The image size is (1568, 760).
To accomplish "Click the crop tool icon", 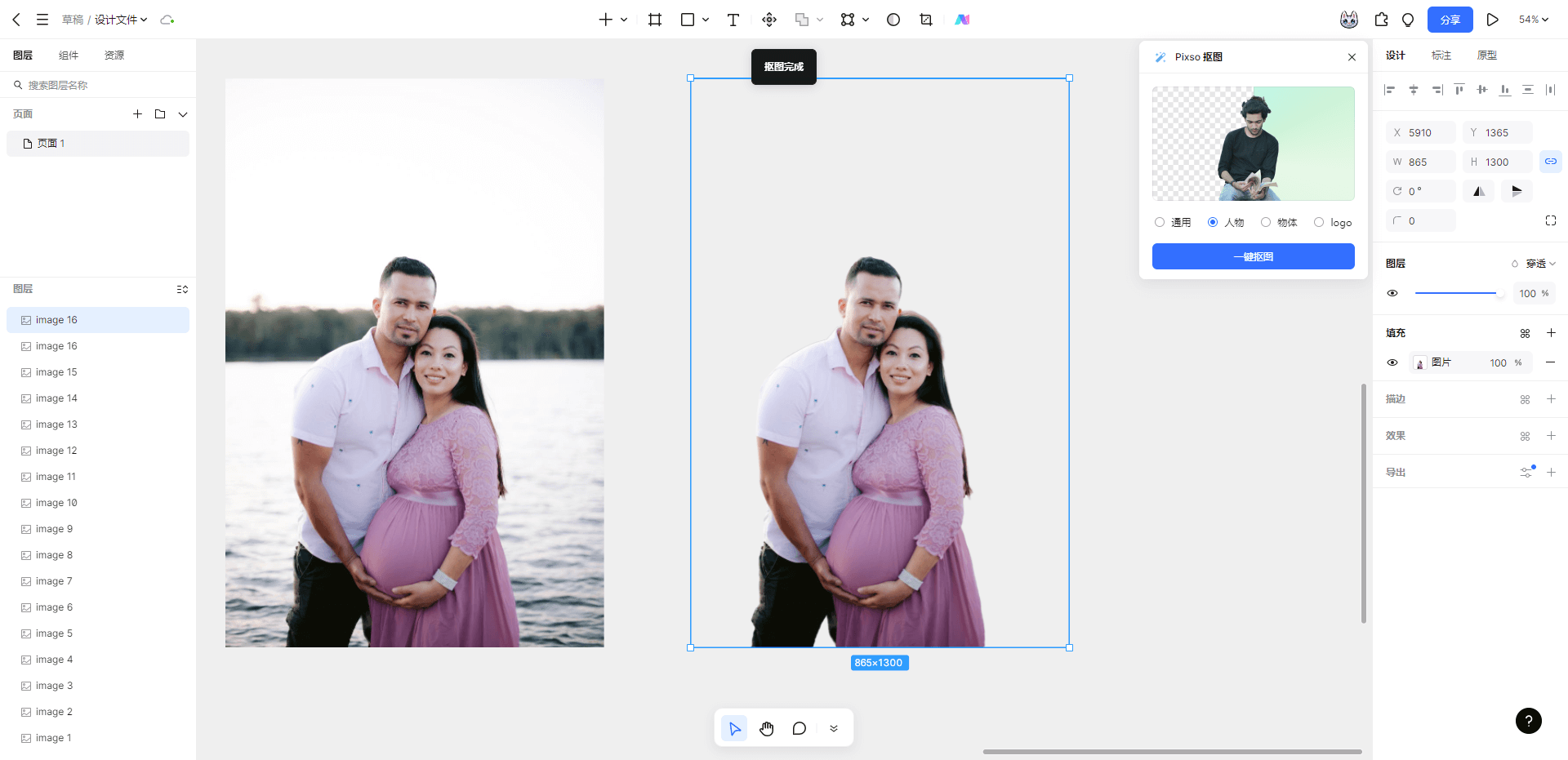I will (925, 20).
